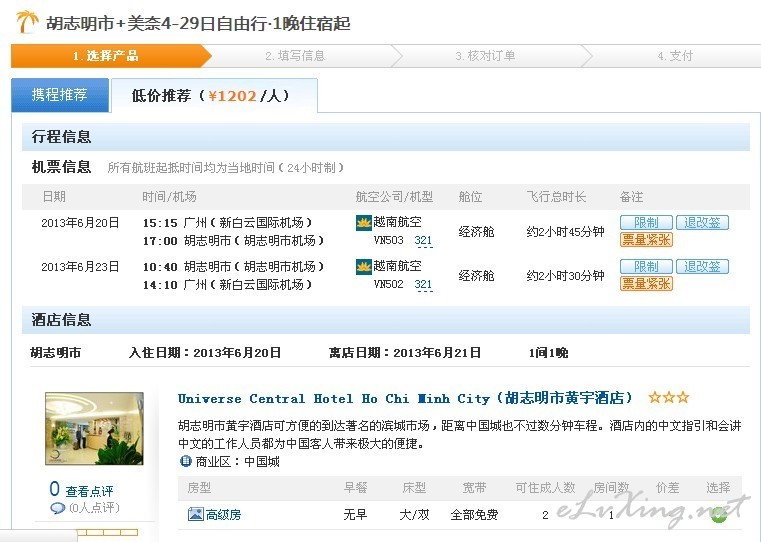Click 退改签 button for June 20 flight
761x542 pixels.
(x=702, y=223)
